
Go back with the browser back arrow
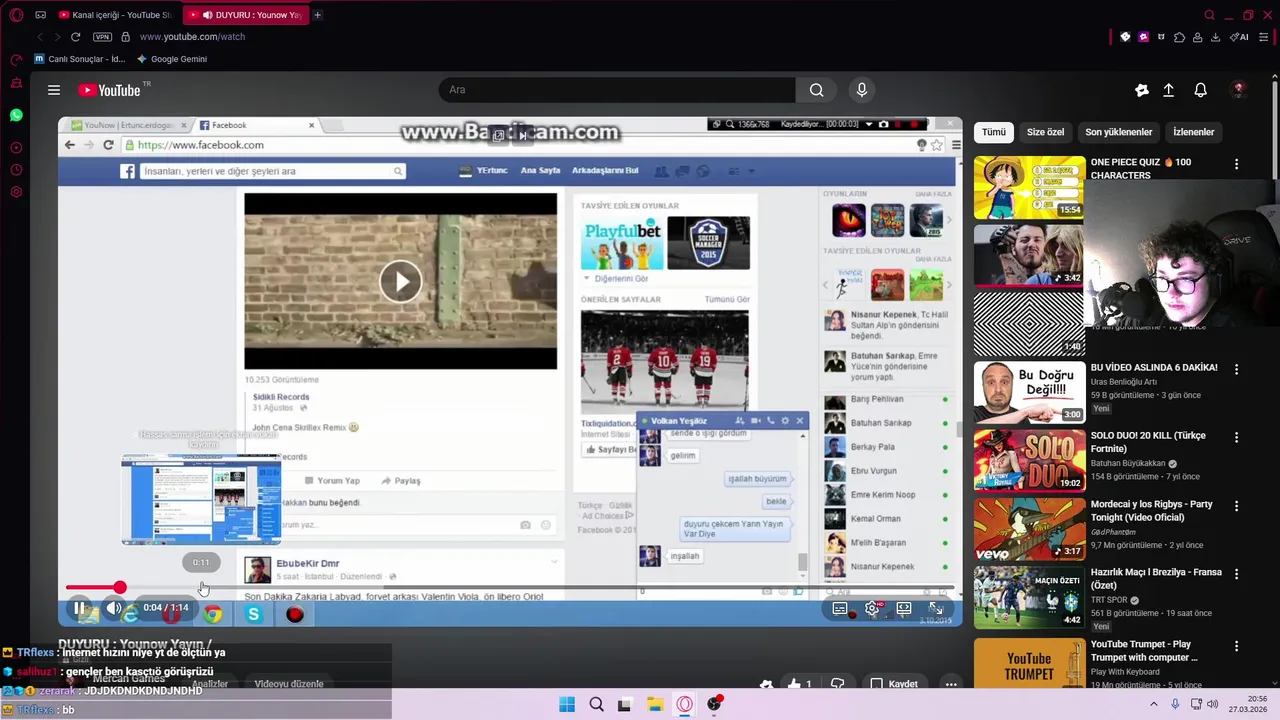coord(40,37)
